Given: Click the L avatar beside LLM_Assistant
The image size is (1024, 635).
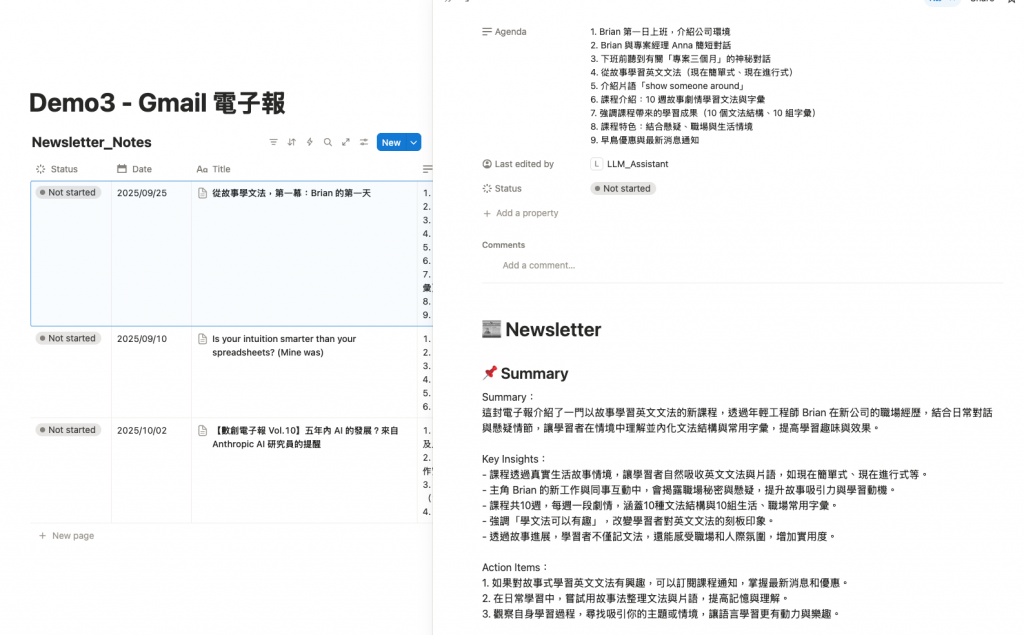Looking at the screenshot, I should [596, 164].
